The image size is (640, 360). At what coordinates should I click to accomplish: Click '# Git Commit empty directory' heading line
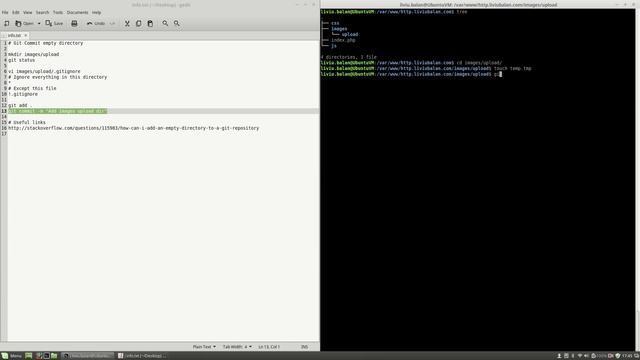click(45, 43)
